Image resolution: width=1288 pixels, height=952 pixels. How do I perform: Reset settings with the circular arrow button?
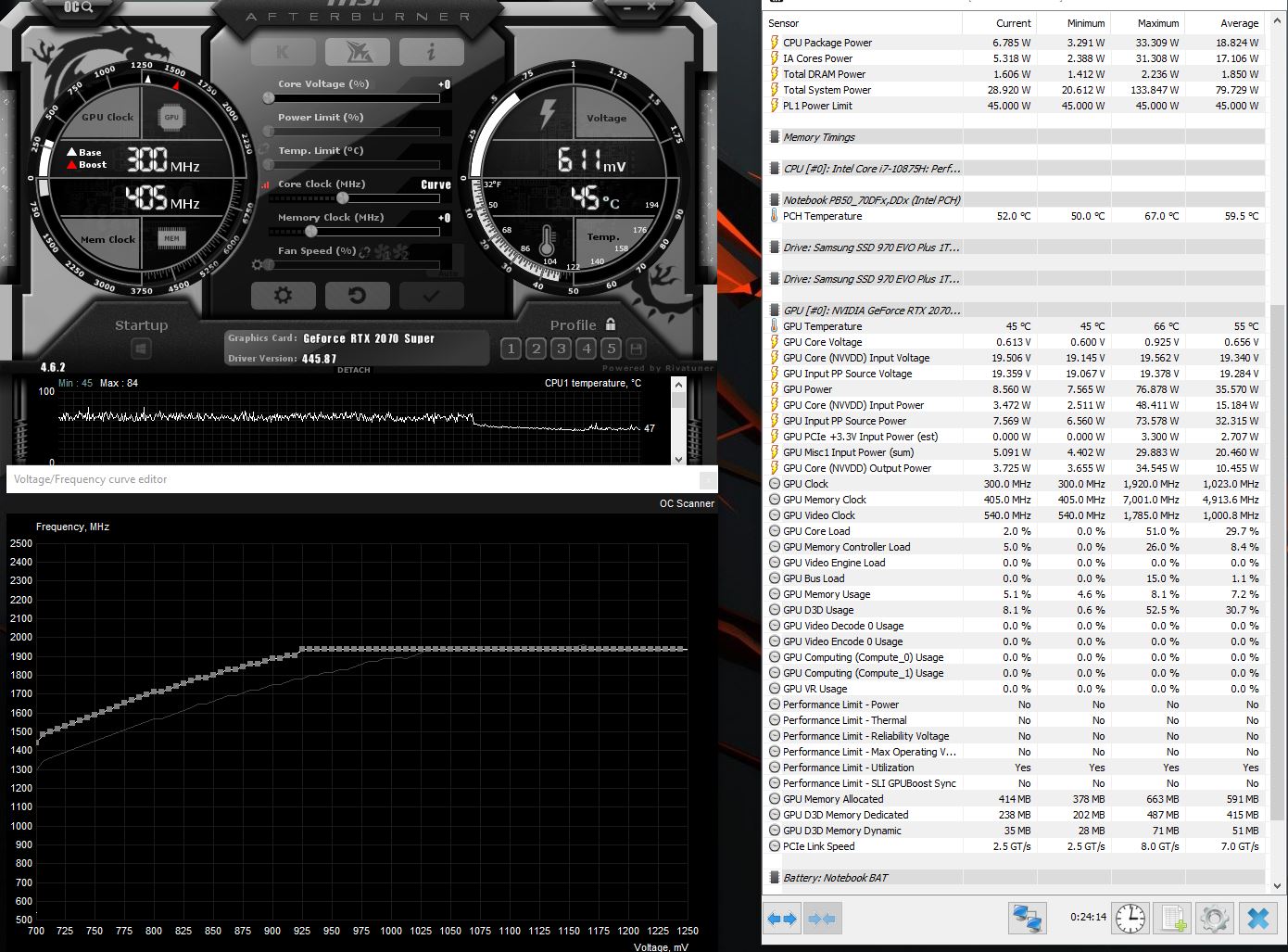pos(357,296)
